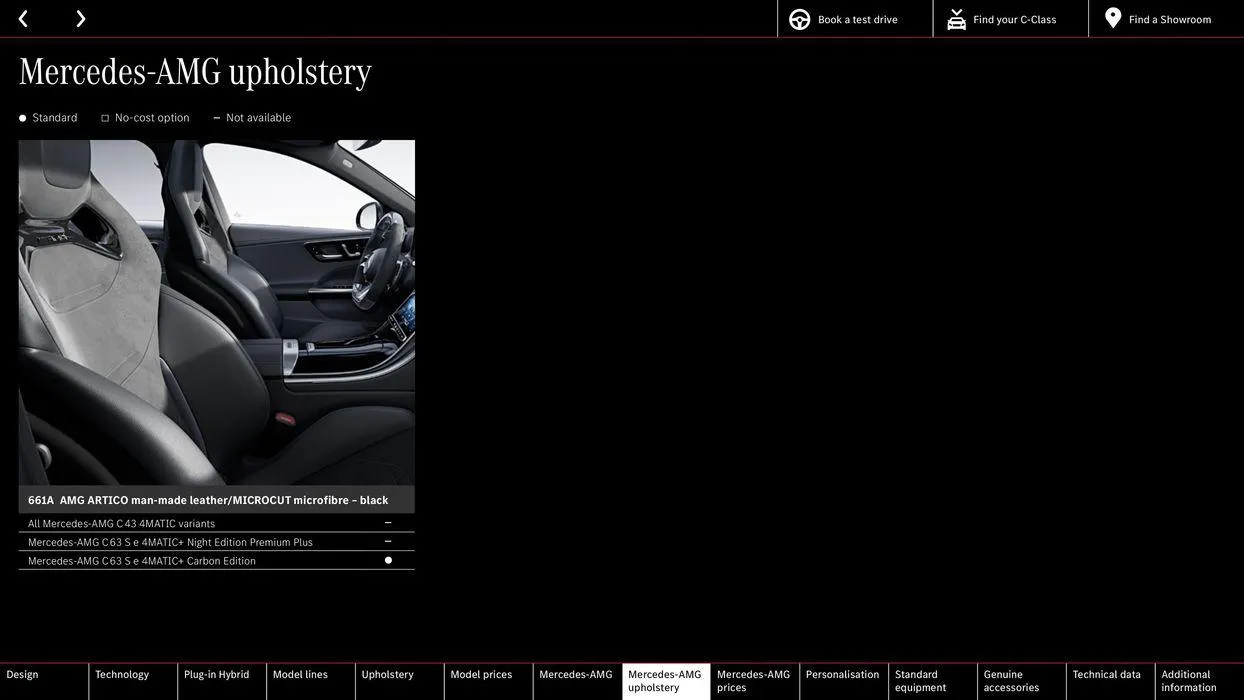Navigate to Personalisation tab
1244x700 pixels.
tap(842, 675)
